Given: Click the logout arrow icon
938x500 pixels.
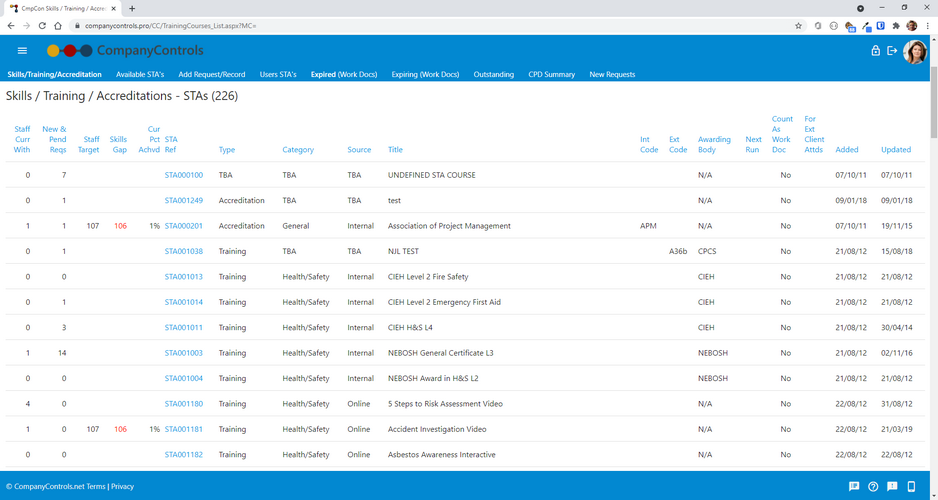Looking at the screenshot, I should [892, 51].
